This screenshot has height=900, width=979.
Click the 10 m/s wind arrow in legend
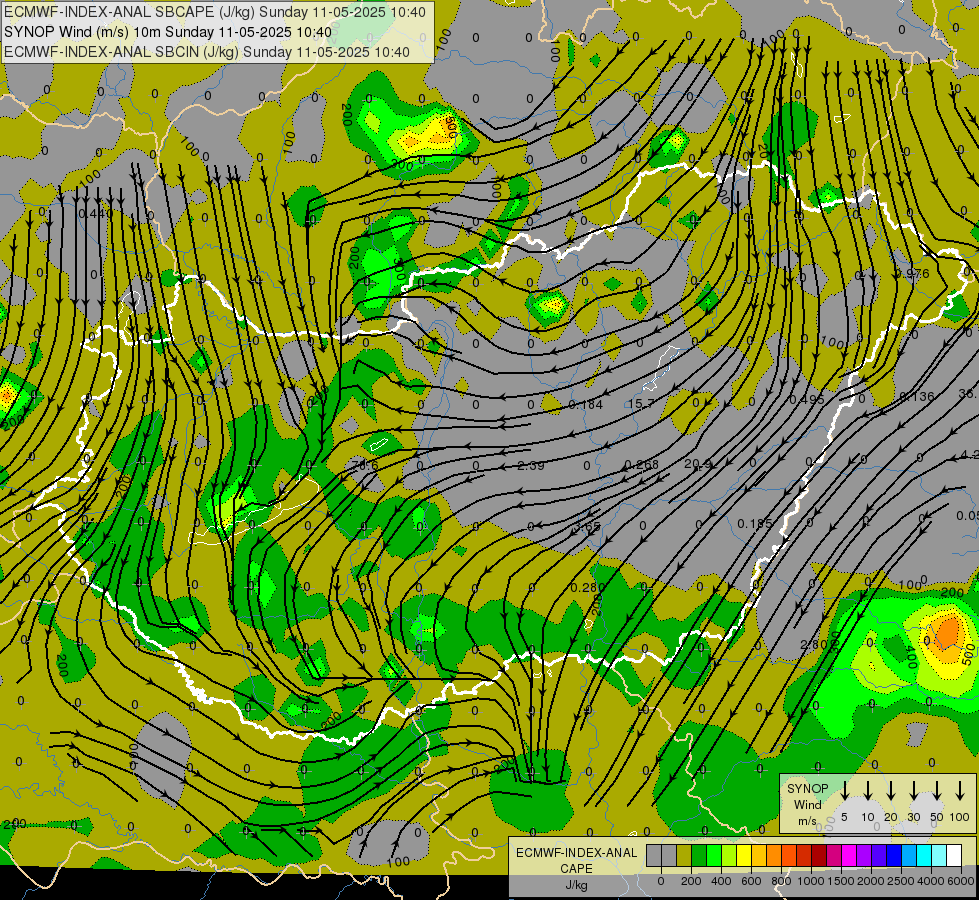coord(868,790)
